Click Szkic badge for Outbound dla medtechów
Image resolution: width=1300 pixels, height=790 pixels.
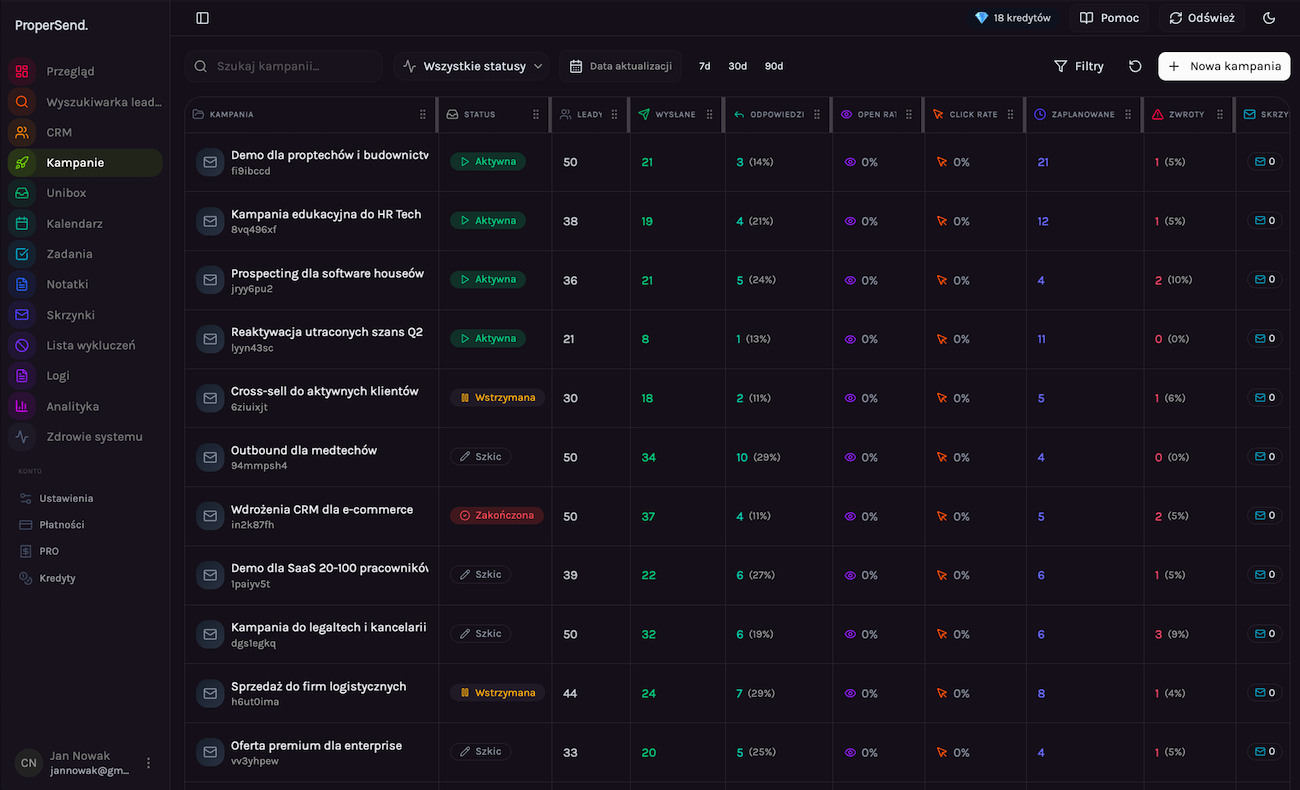coord(481,456)
